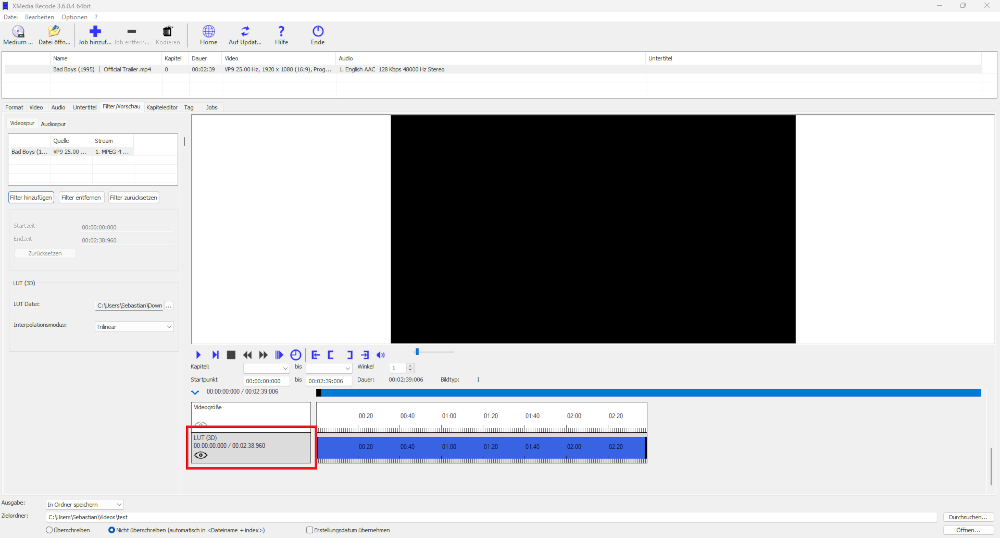Jump to start marker arrow icon
This screenshot has width=1000, height=538.
[316, 355]
